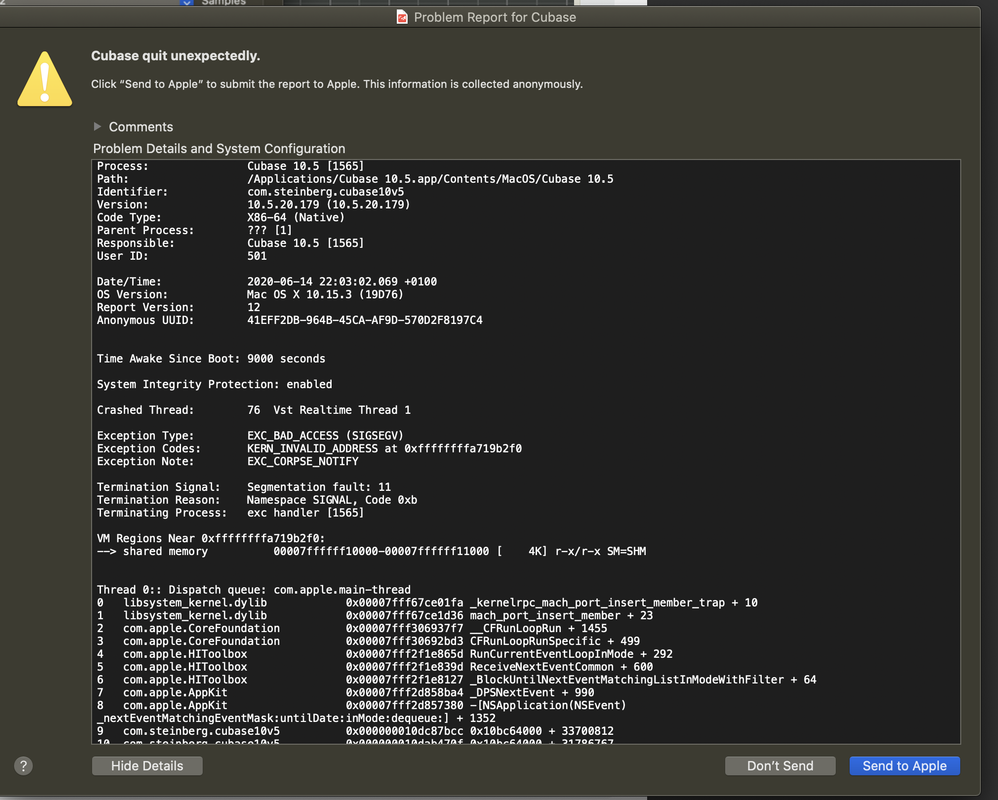The height and width of the screenshot is (800, 998).
Task: Click the OS Version 'Mac OS X 10.15.3 (19D76)'
Action: click(325, 294)
